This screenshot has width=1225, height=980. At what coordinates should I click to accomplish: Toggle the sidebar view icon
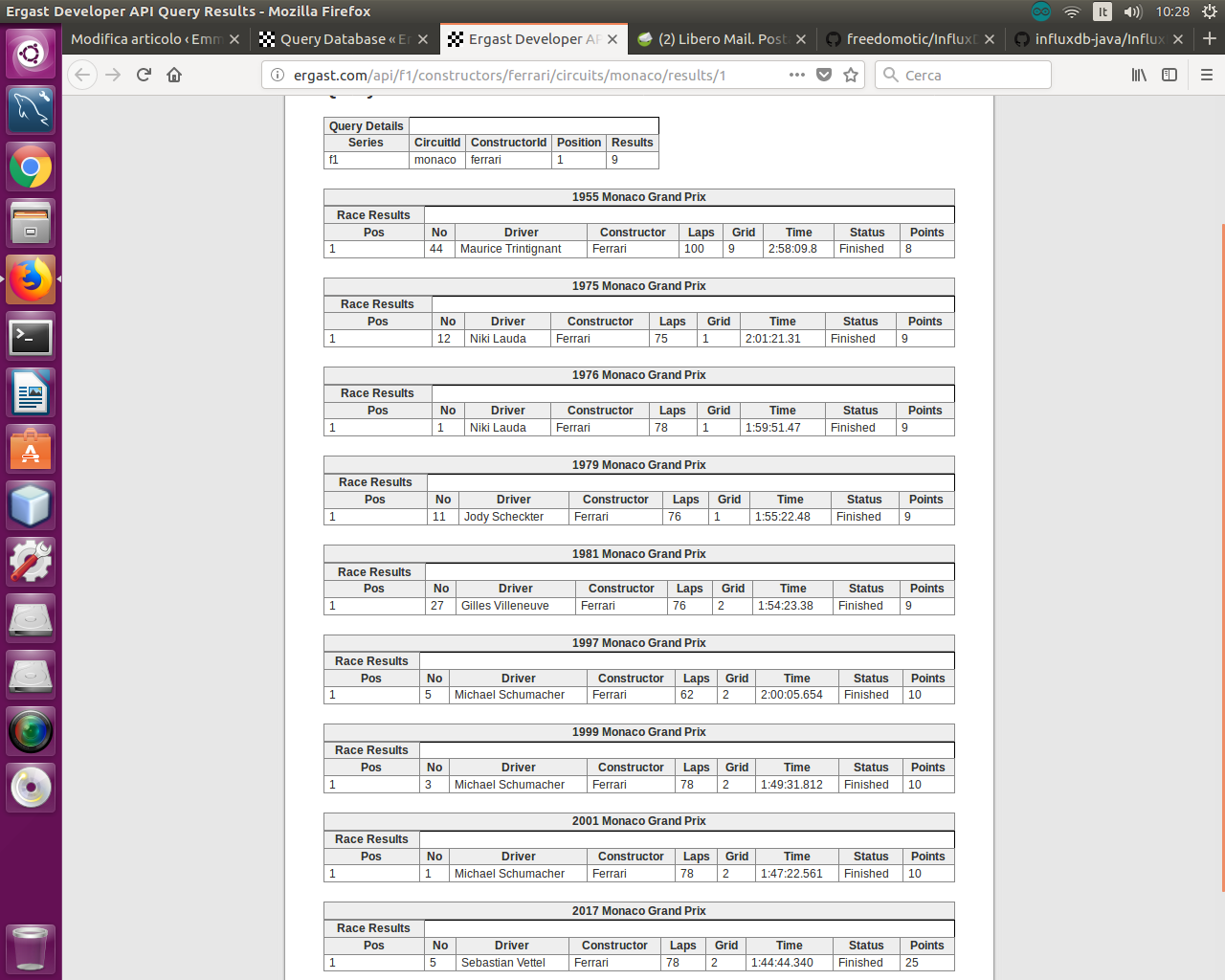(1169, 75)
